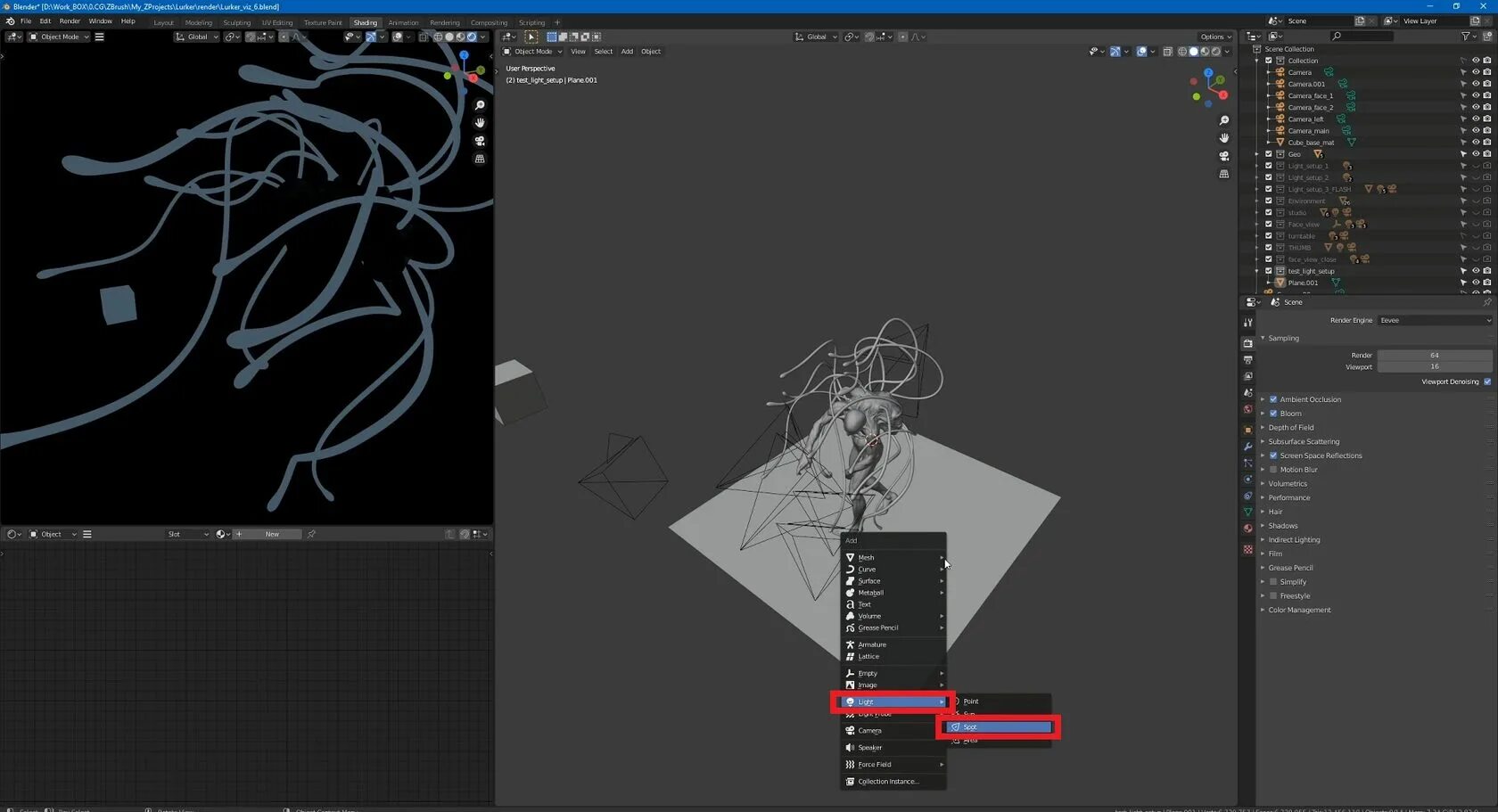Open the outliner filter dropdown

pos(1469,36)
